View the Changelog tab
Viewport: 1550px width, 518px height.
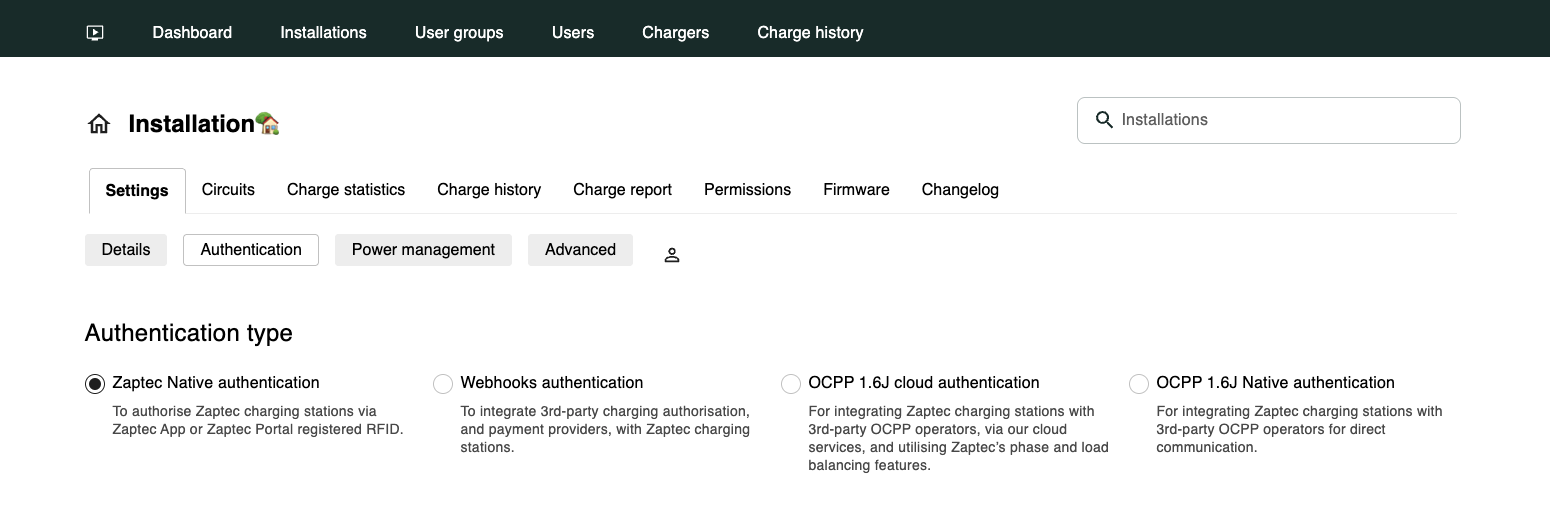tap(960, 190)
